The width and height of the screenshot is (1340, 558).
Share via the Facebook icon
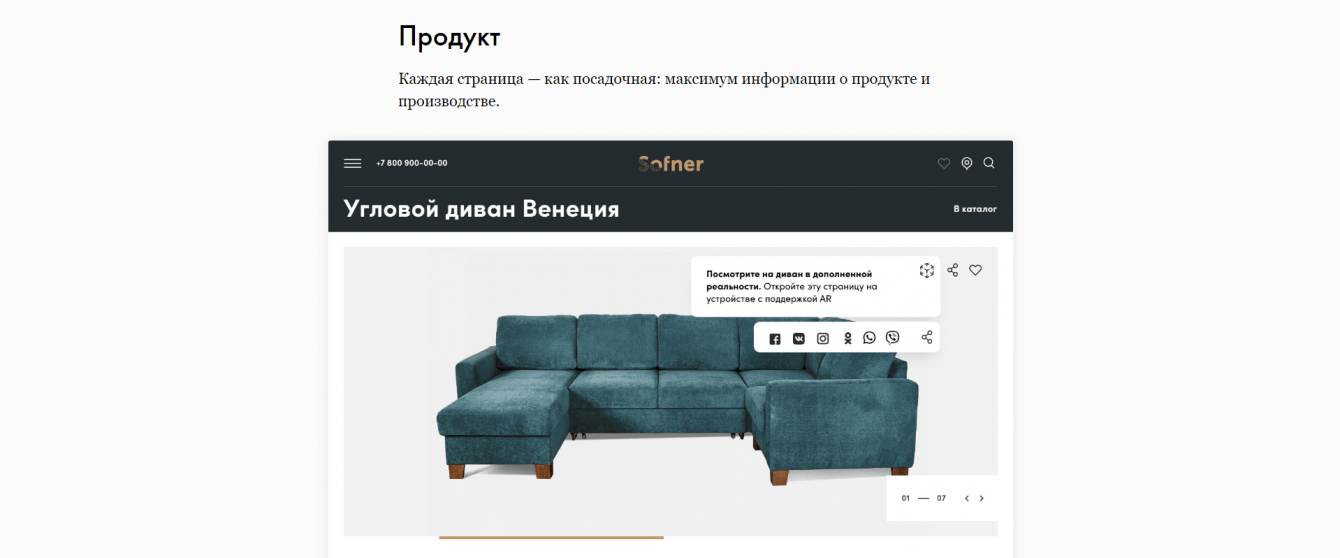coord(775,339)
